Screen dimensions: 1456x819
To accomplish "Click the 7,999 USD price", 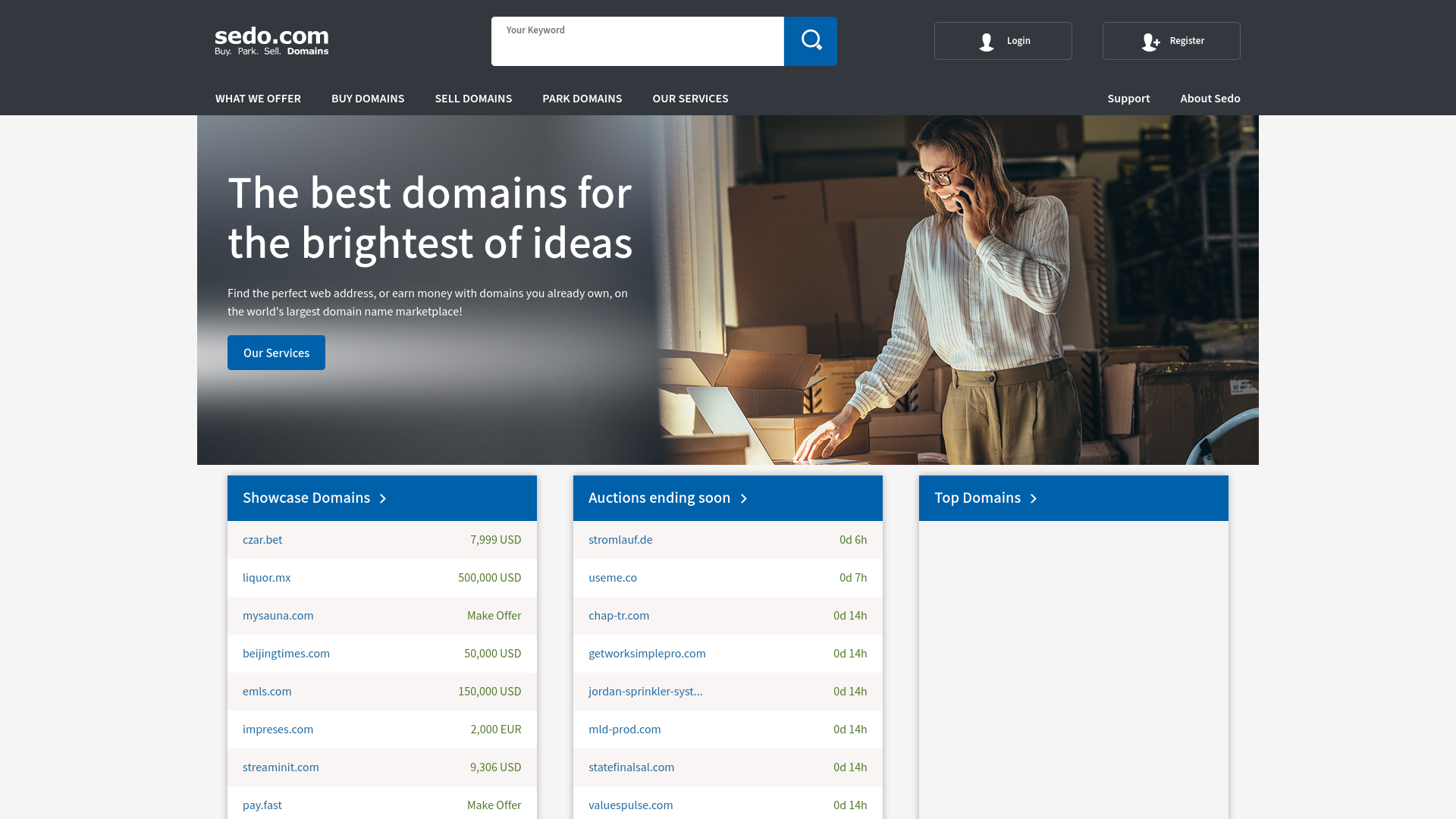I will click(496, 540).
